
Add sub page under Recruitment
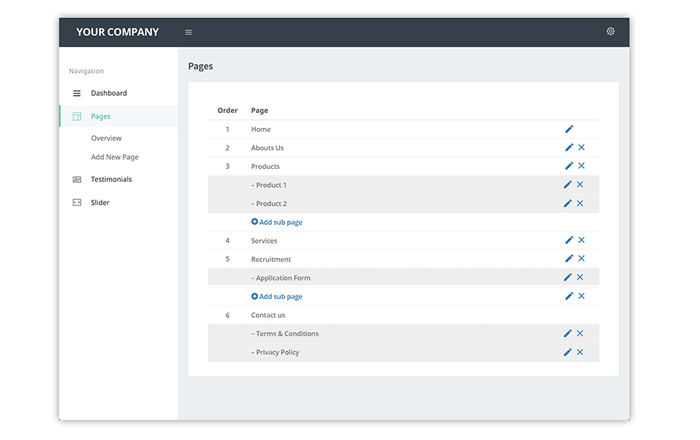click(277, 296)
